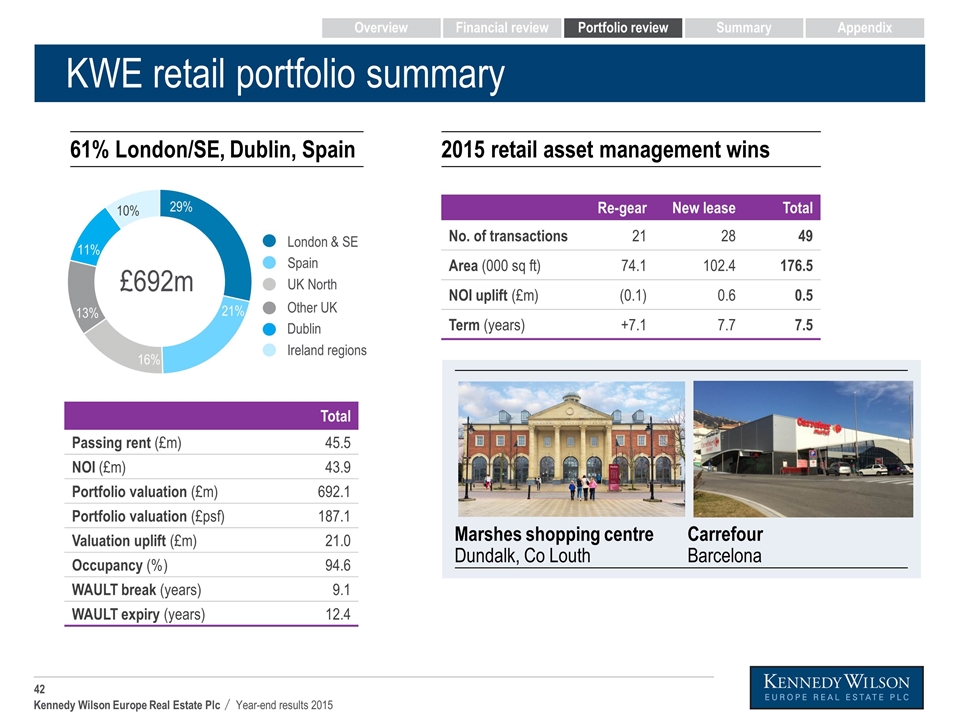Screen dimensions: 960x720
Task: Click the 'NOI uplift (£m)' row label
Action: pos(493,295)
